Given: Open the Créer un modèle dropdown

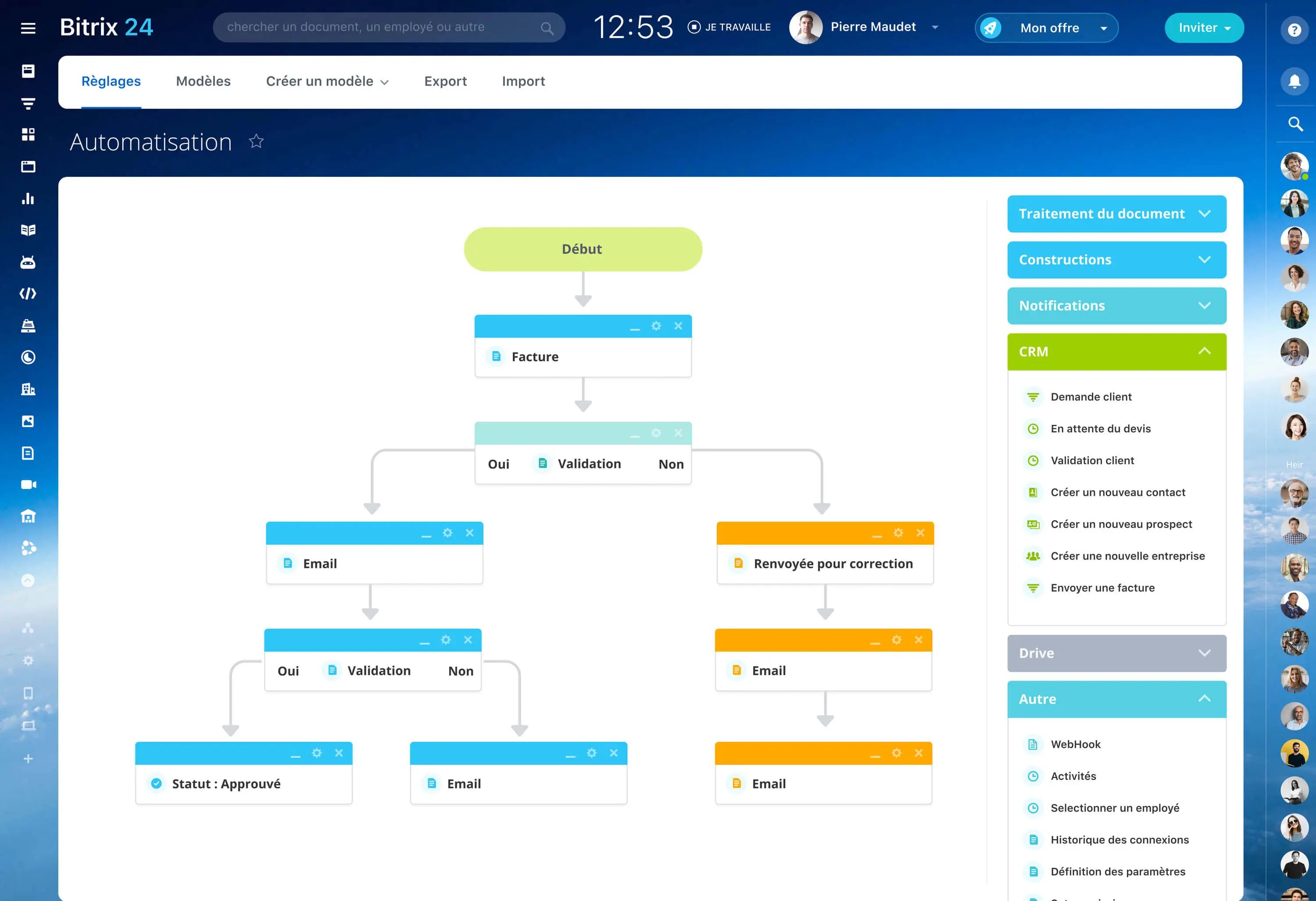Looking at the screenshot, I should click(327, 82).
